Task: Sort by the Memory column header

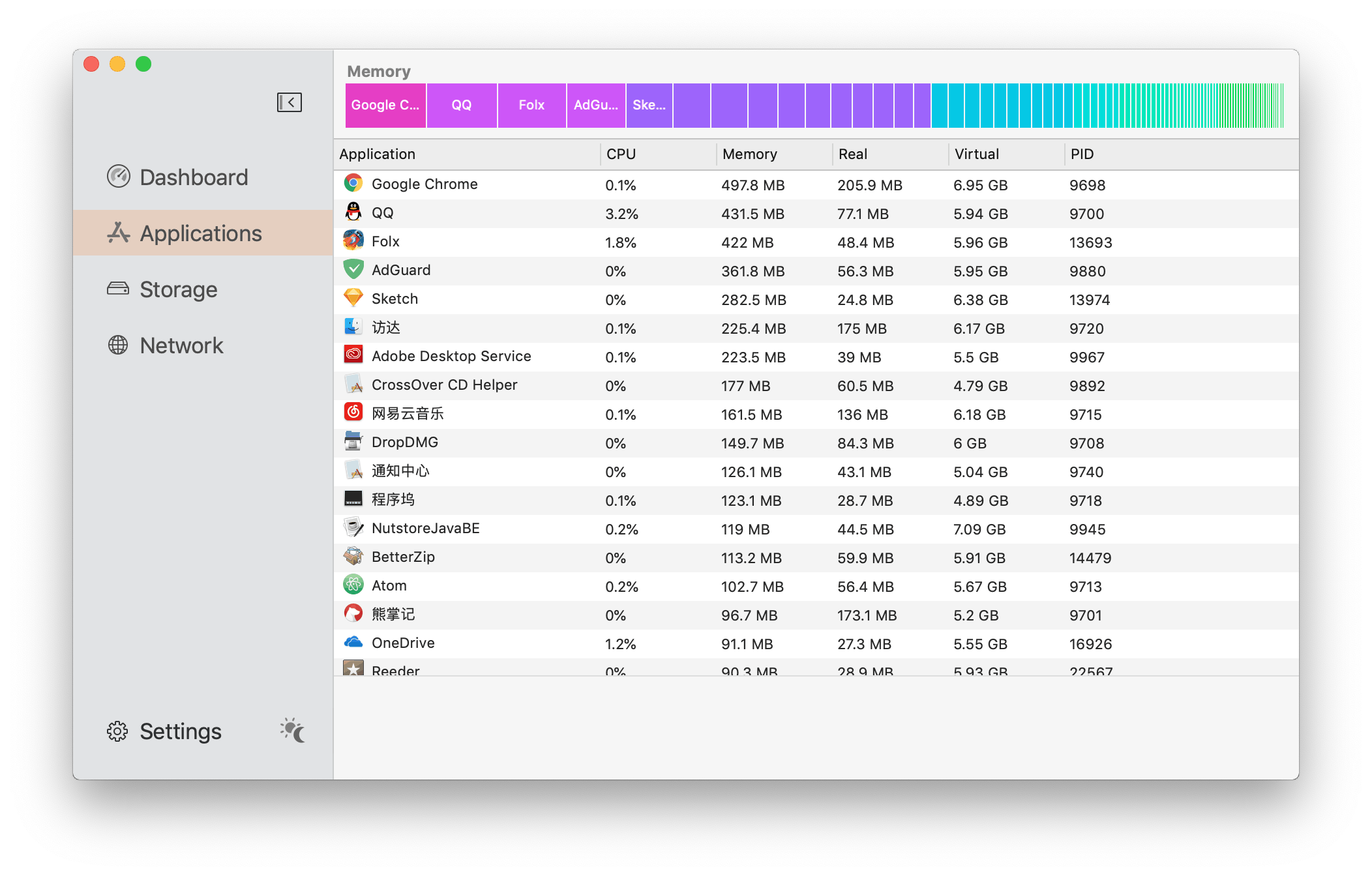Action: [750, 154]
